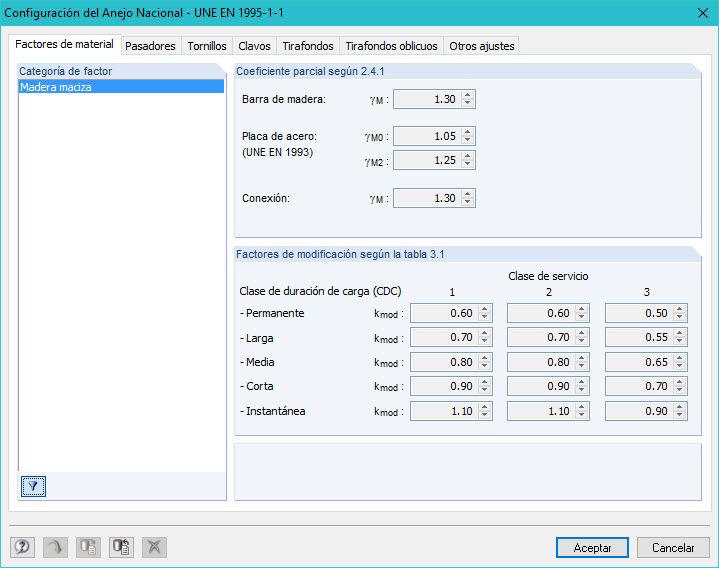Decrease Placa de acero γM2 value

(467, 165)
